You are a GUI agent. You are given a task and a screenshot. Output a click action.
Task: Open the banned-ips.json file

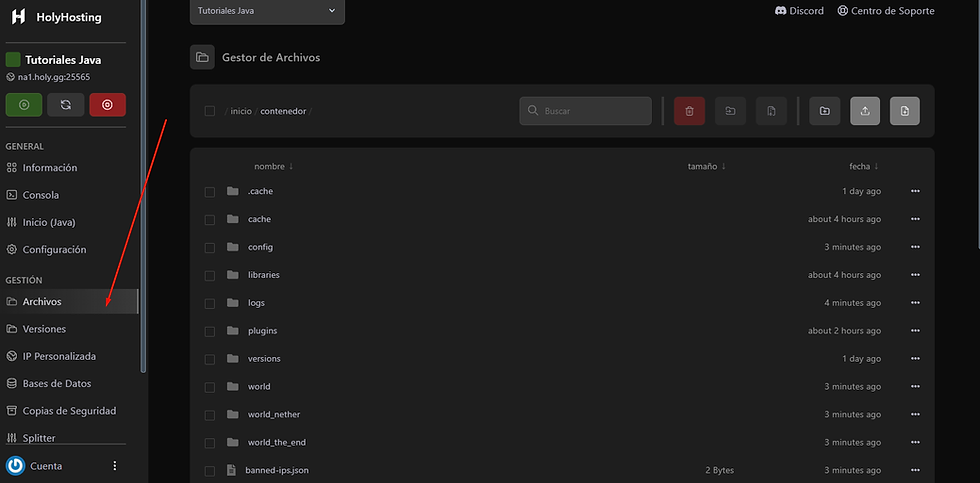pos(278,470)
